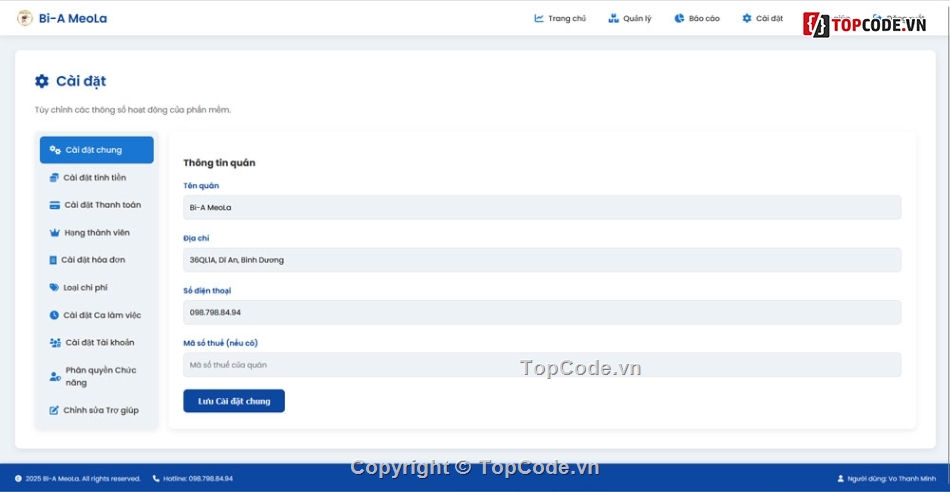Click the Hotline: 098.798.84.94 footer text
This screenshot has height=492, width=950.
coord(198,479)
